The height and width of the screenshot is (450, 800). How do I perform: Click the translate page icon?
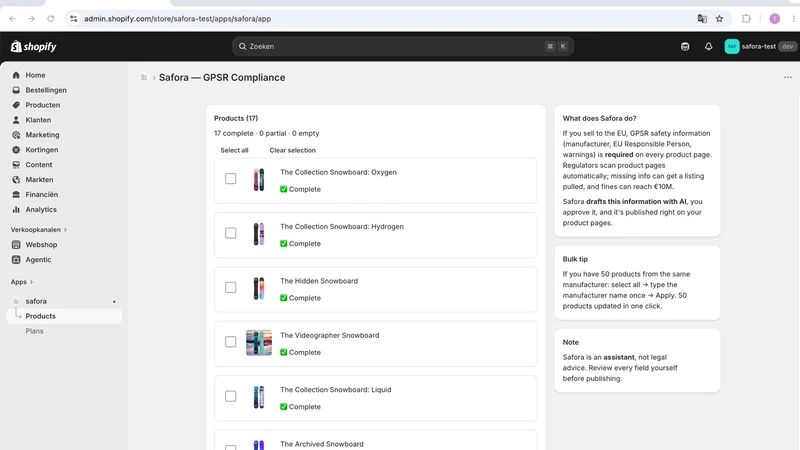pos(702,19)
